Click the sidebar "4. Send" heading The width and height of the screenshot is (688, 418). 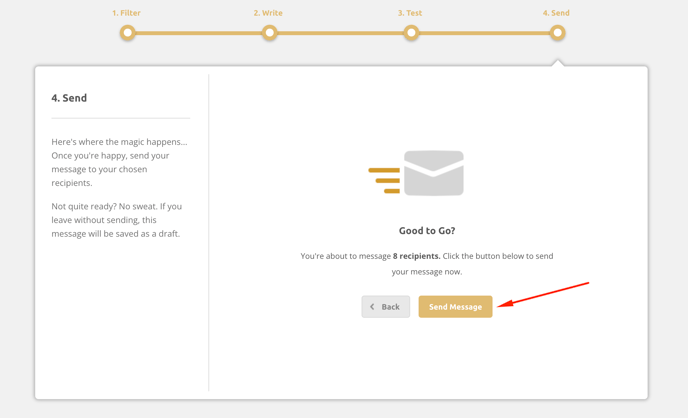(x=69, y=98)
